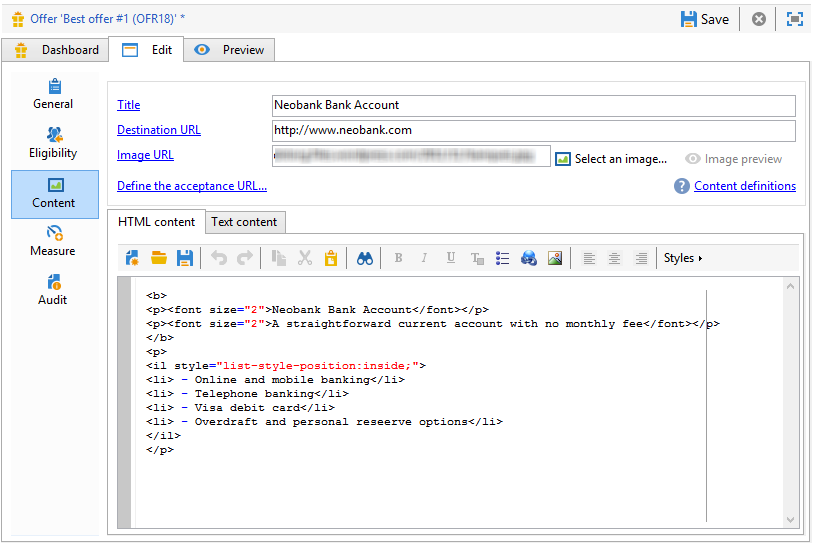The width and height of the screenshot is (823, 556).
Task: Click the 'Visa debit card' code line
Action: click(240, 408)
